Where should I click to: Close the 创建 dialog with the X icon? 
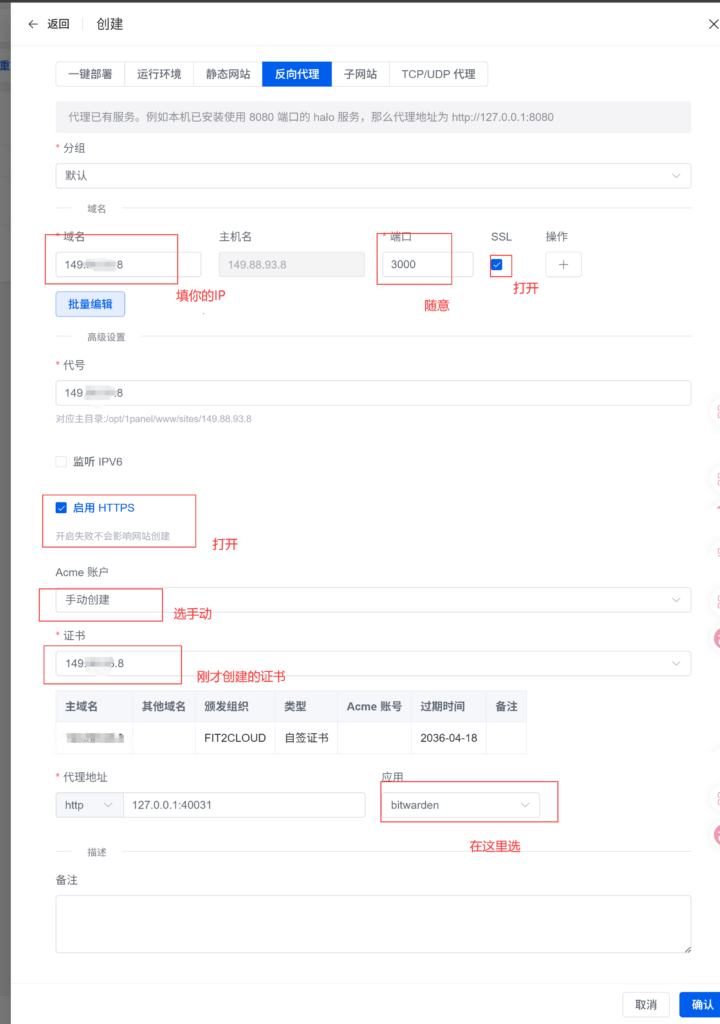pos(713,24)
